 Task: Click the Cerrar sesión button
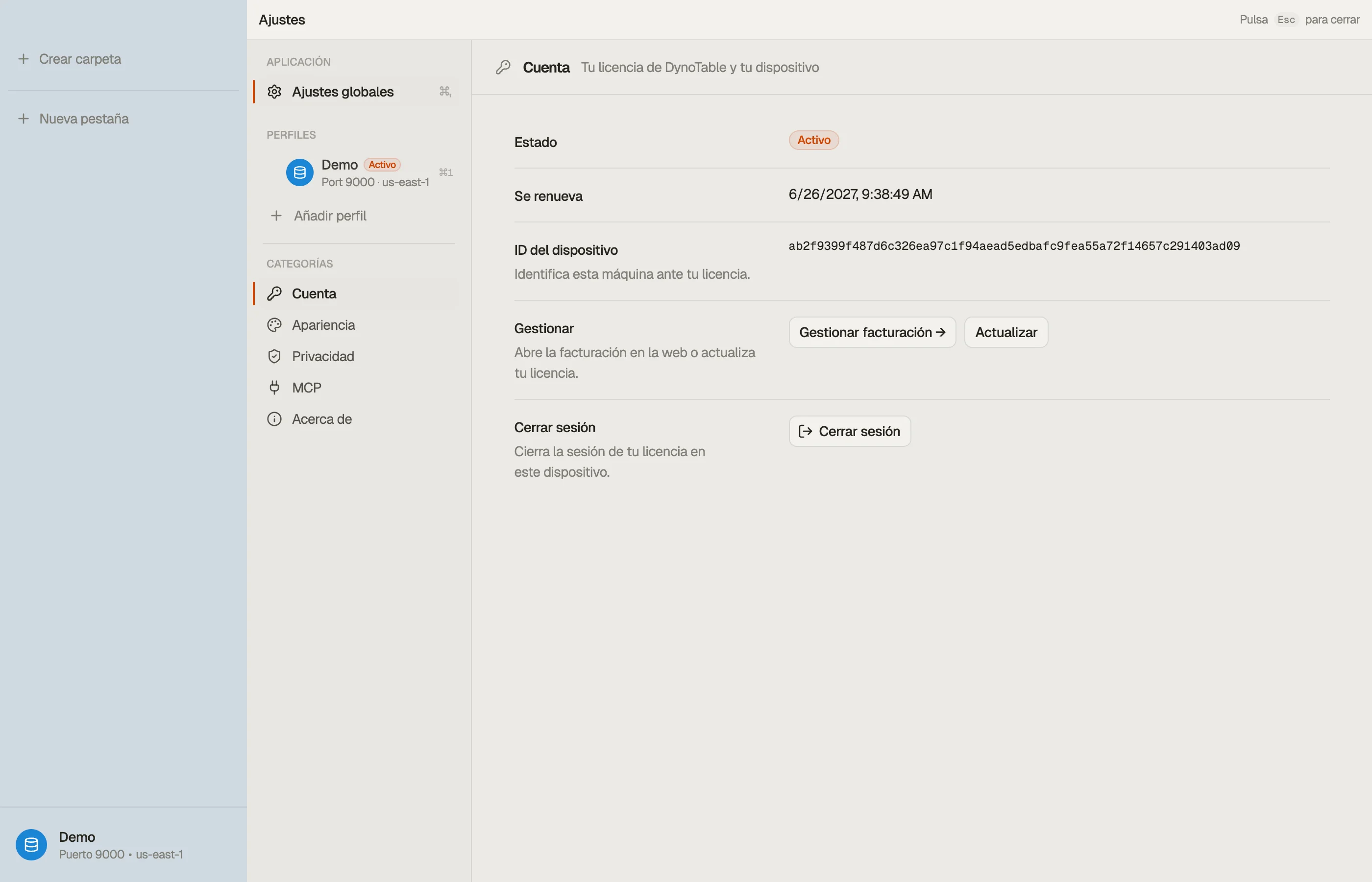click(x=849, y=431)
